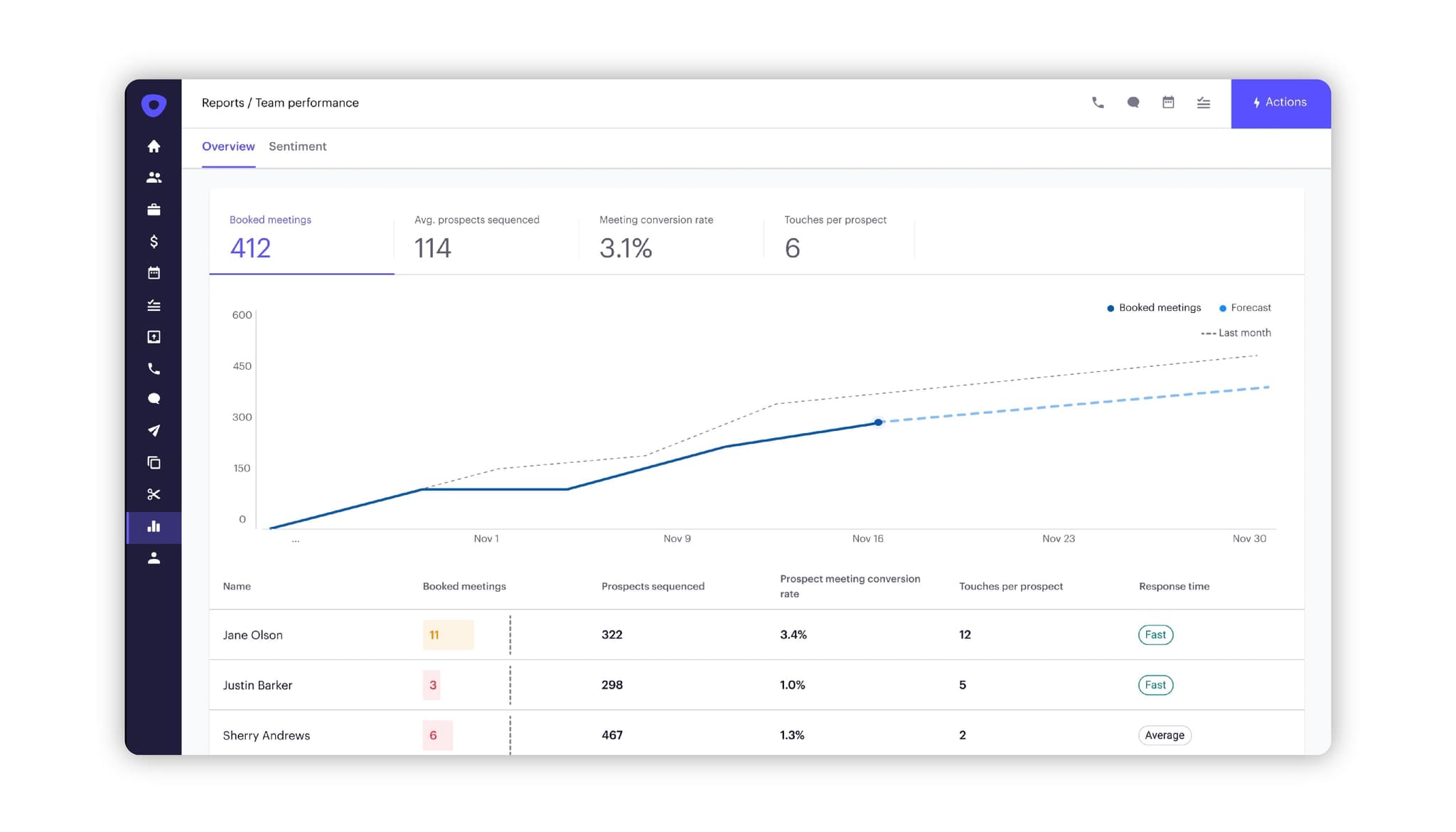Toggle the Forecast legend item
The height and width of the screenshot is (832, 1456).
tap(1246, 308)
